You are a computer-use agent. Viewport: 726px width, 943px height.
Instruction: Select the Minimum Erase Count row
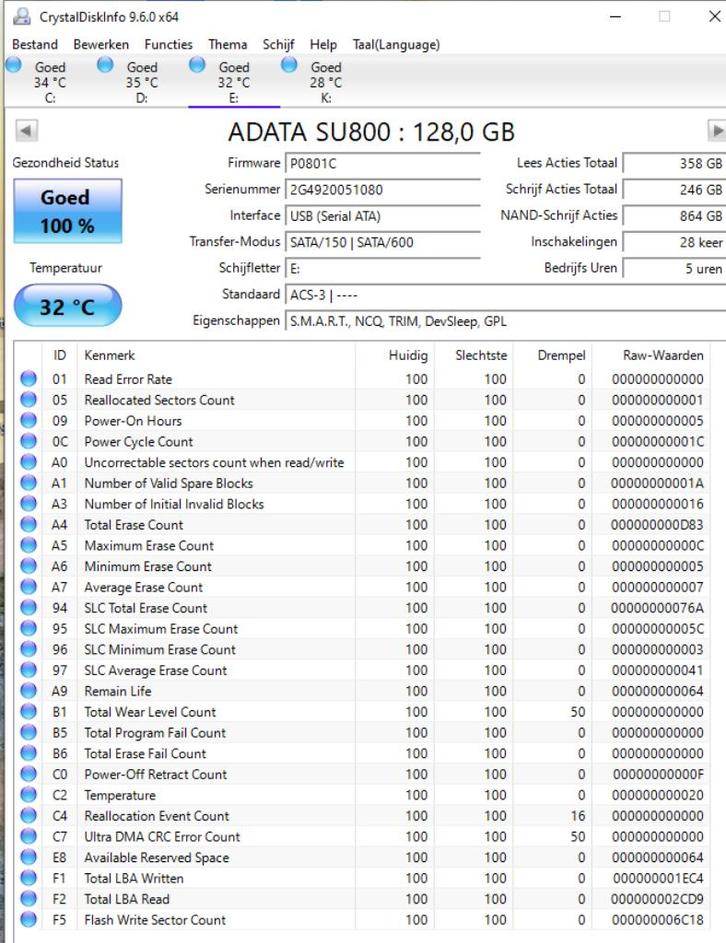[362, 566]
